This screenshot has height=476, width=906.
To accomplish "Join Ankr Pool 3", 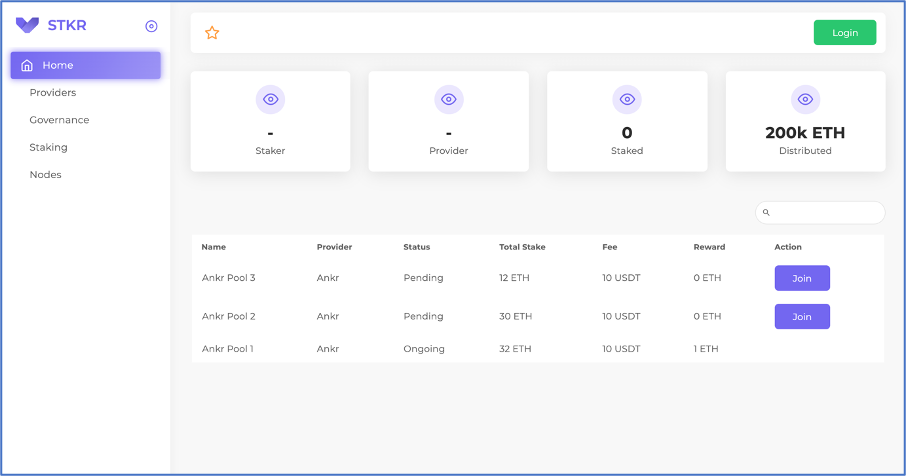I will [x=802, y=278].
